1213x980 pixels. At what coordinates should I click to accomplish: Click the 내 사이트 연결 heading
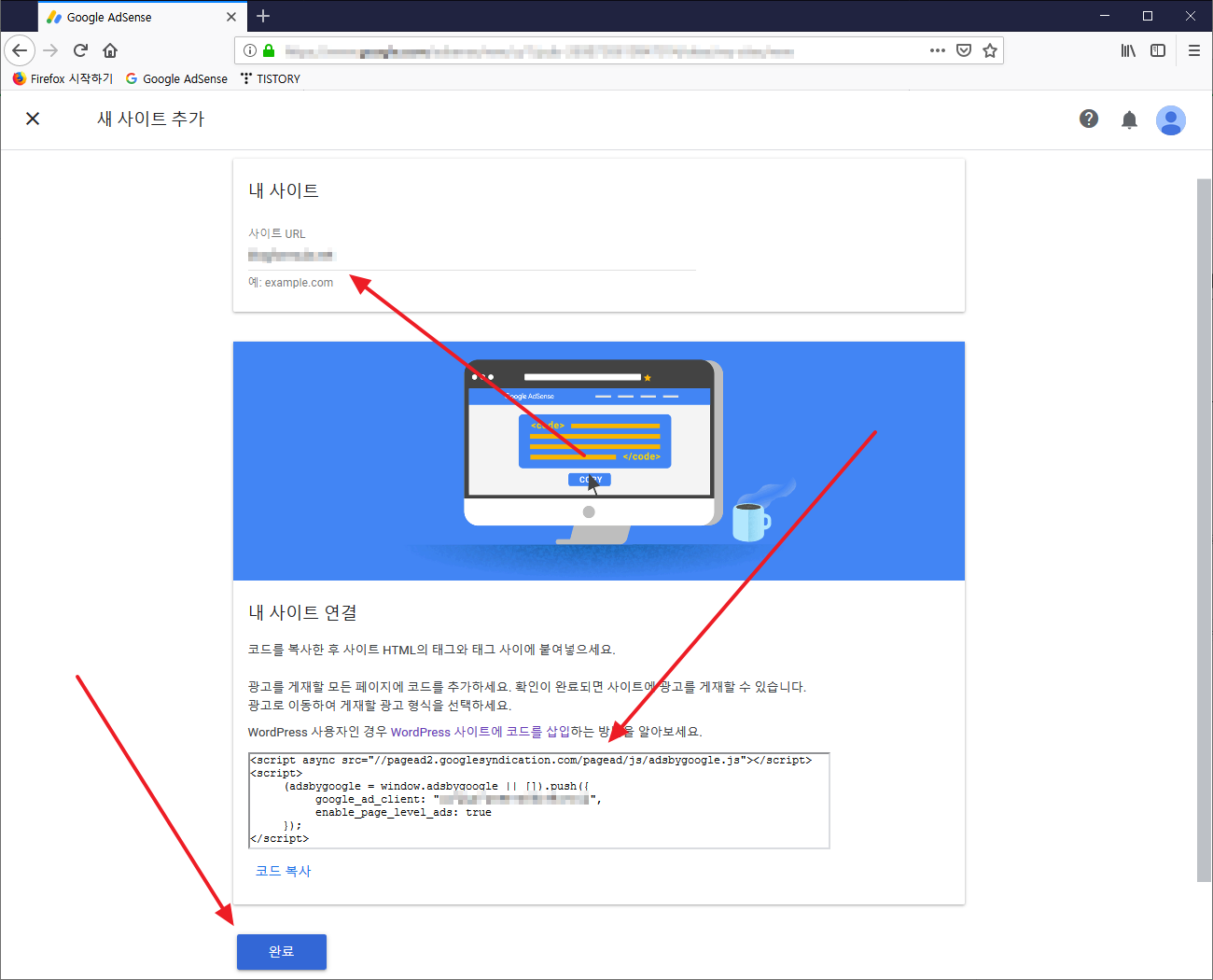[302, 612]
